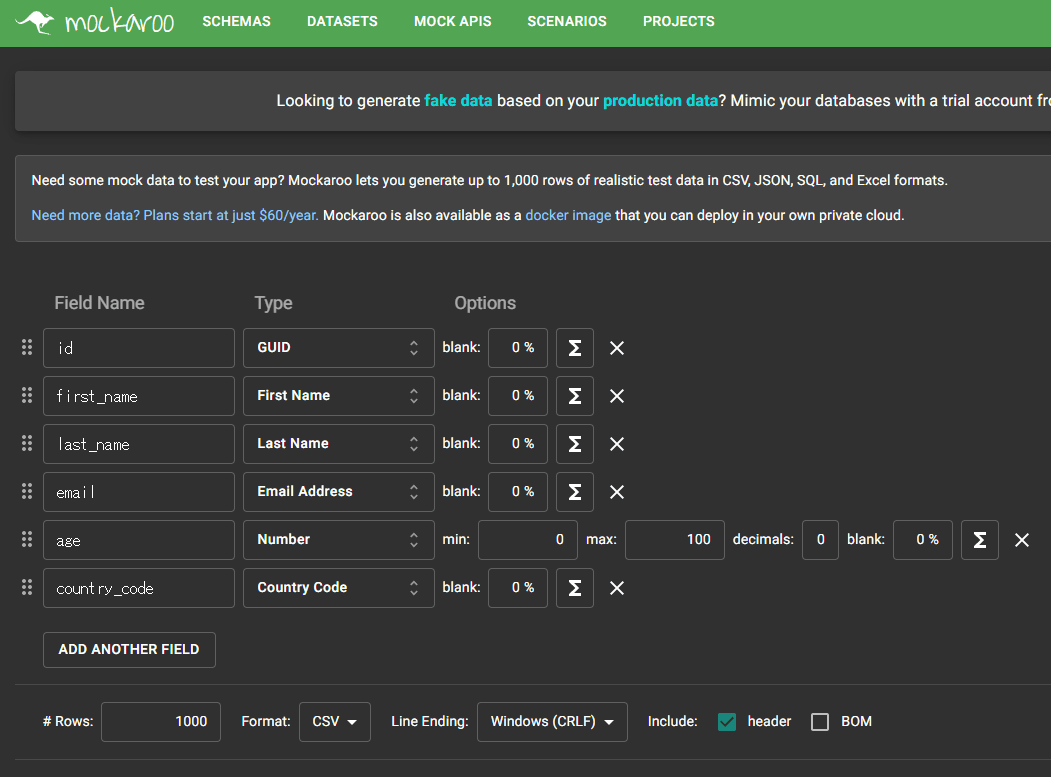
Task: Remove the id field with X
Action: coord(617,348)
